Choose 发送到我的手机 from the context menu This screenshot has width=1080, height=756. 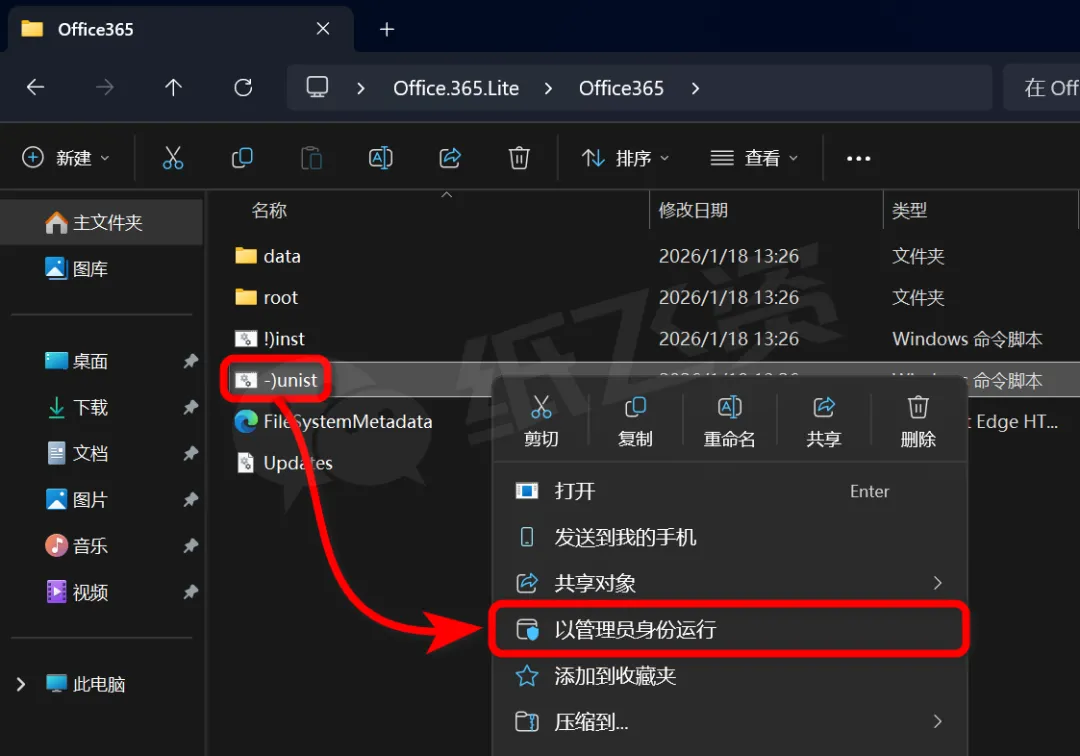(x=730, y=537)
